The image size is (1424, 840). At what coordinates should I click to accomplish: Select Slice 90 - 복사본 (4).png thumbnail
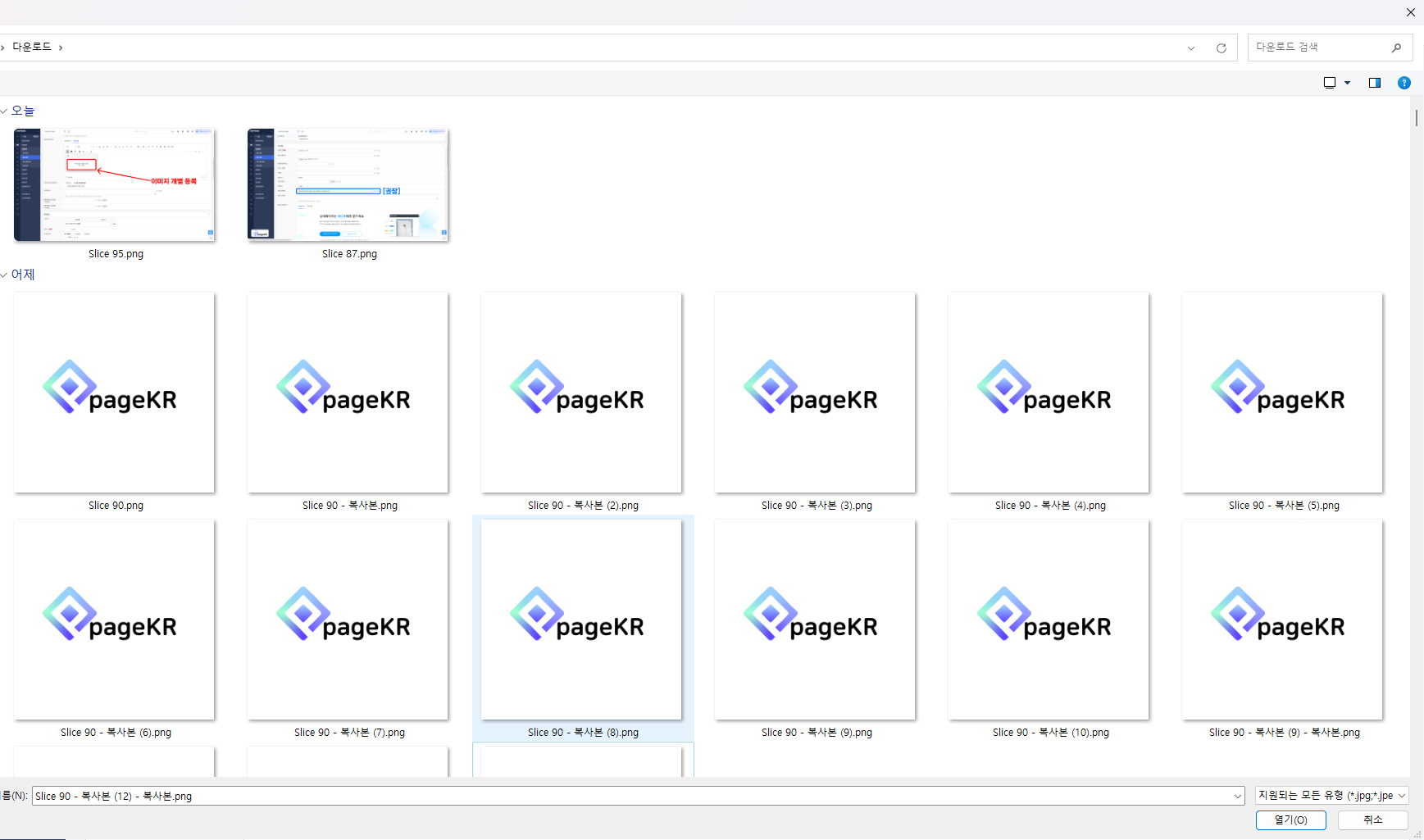[1049, 393]
